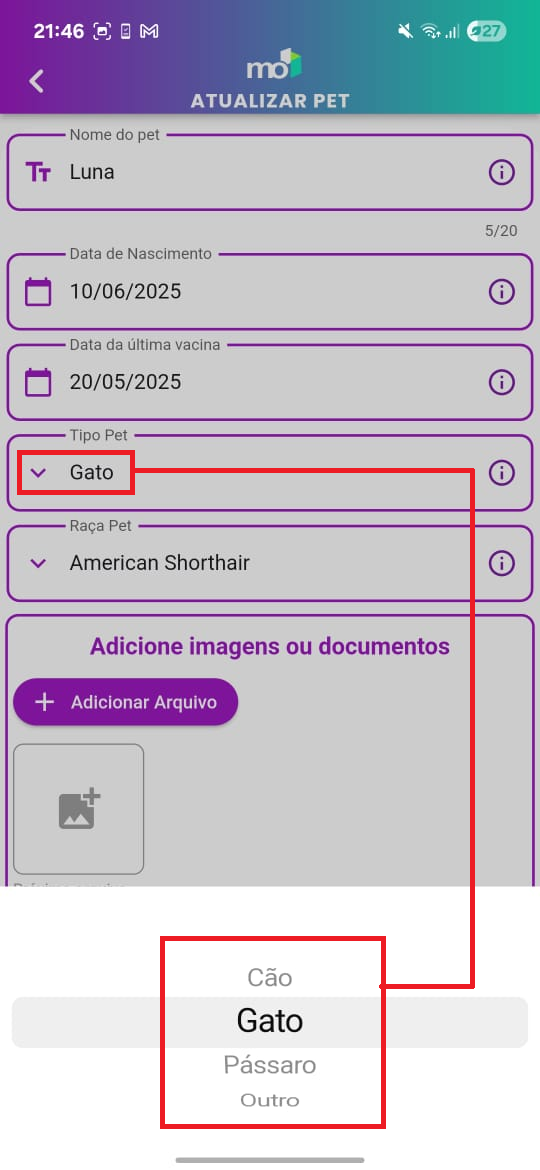Open info for Data de Nascimento field
This screenshot has height=1170, width=540.
point(501,291)
